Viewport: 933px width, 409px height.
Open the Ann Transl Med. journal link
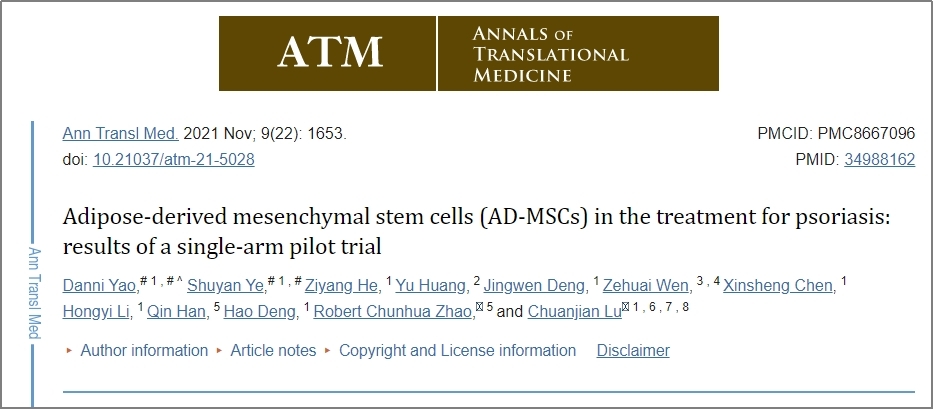tap(120, 133)
